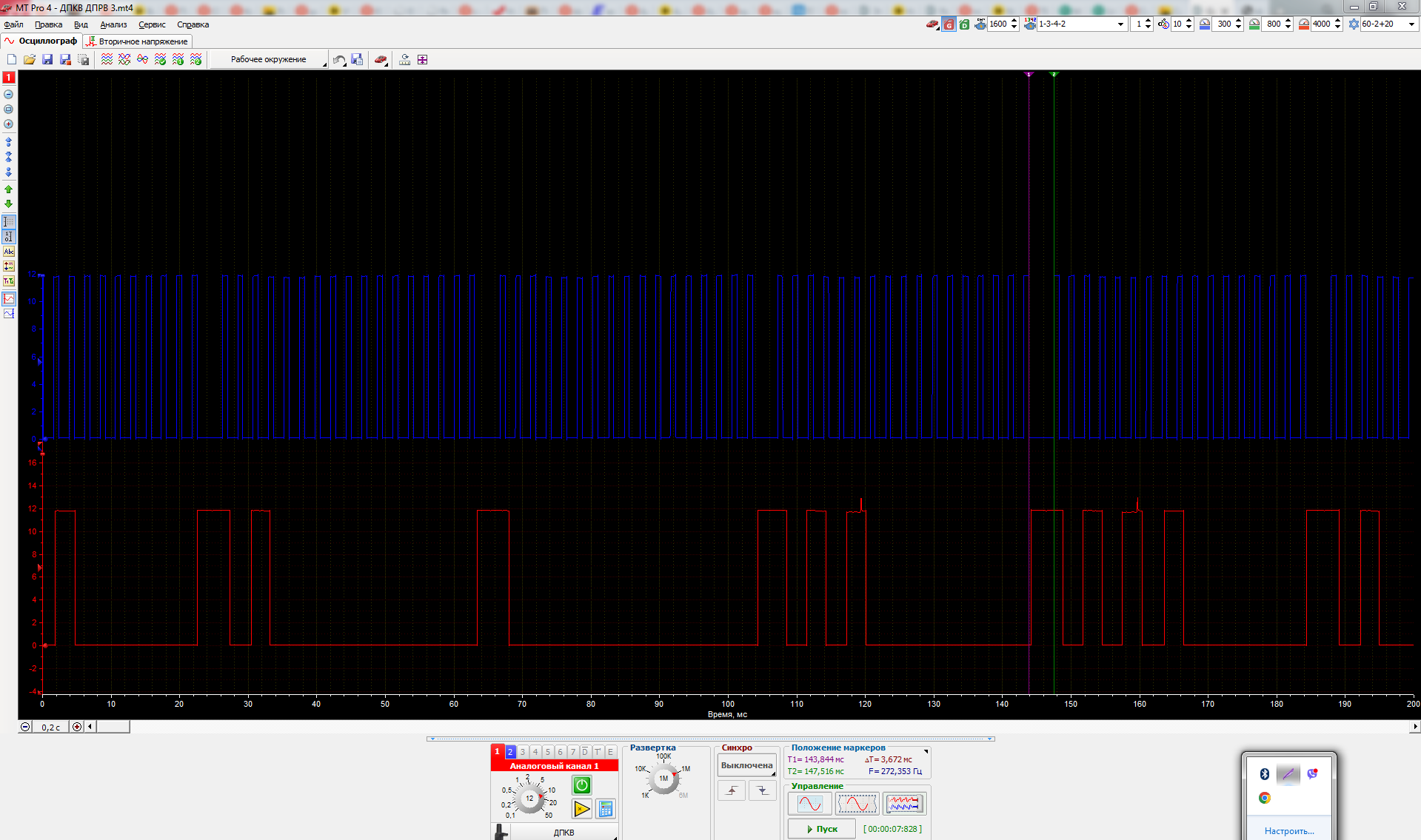
Task: Open the Анализ menu
Action: [x=113, y=24]
